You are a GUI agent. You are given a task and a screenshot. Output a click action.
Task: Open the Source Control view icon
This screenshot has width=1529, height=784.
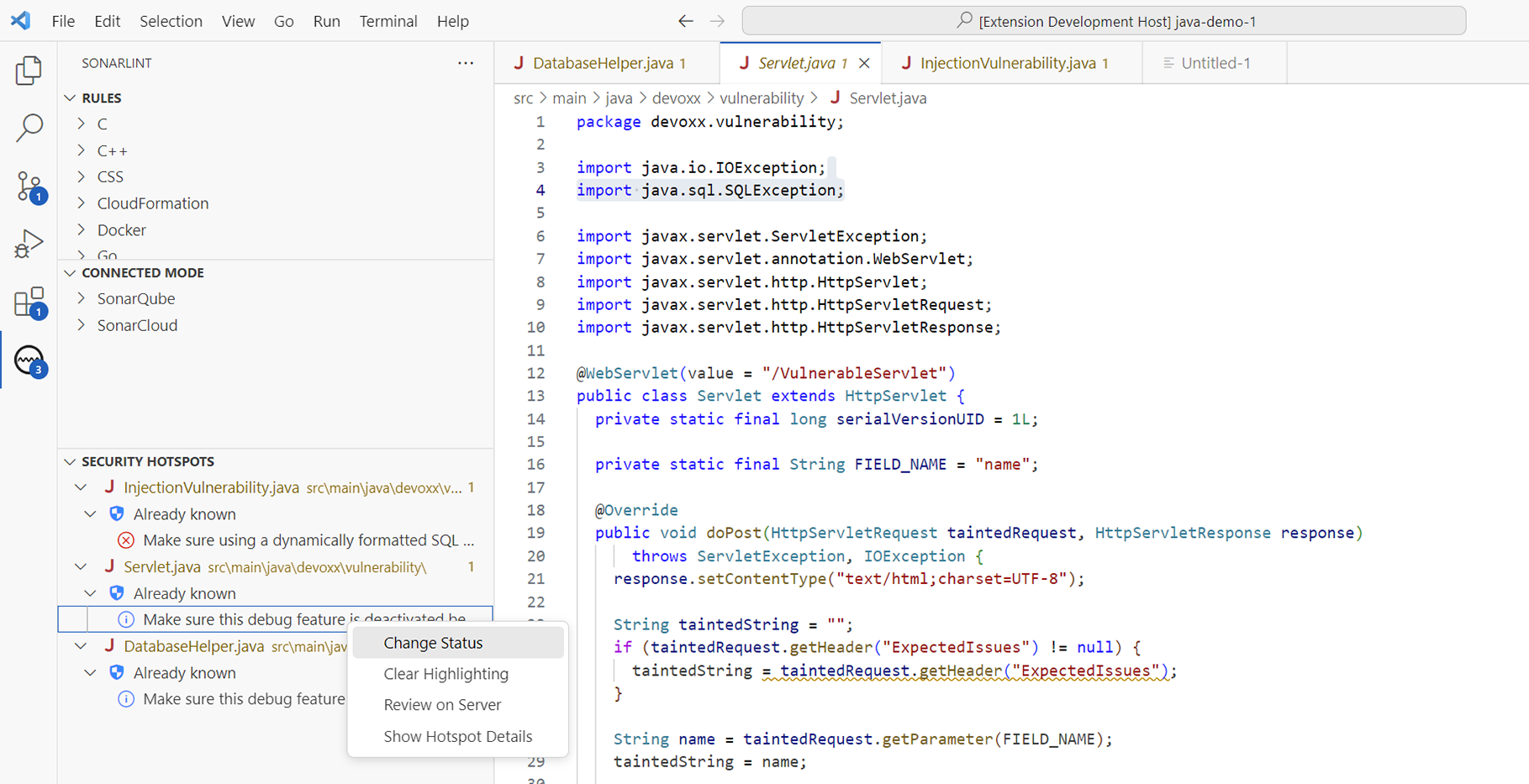[x=29, y=187]
